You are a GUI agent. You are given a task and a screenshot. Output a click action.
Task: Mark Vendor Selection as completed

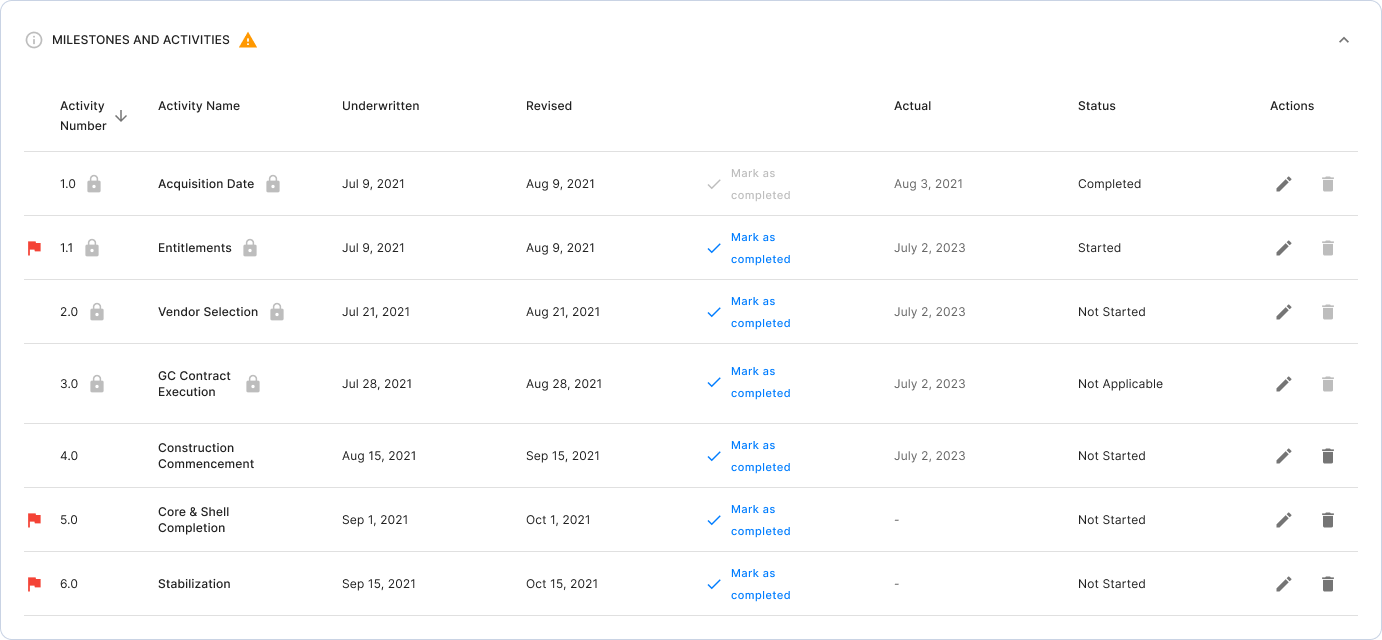tap(749, 312)
